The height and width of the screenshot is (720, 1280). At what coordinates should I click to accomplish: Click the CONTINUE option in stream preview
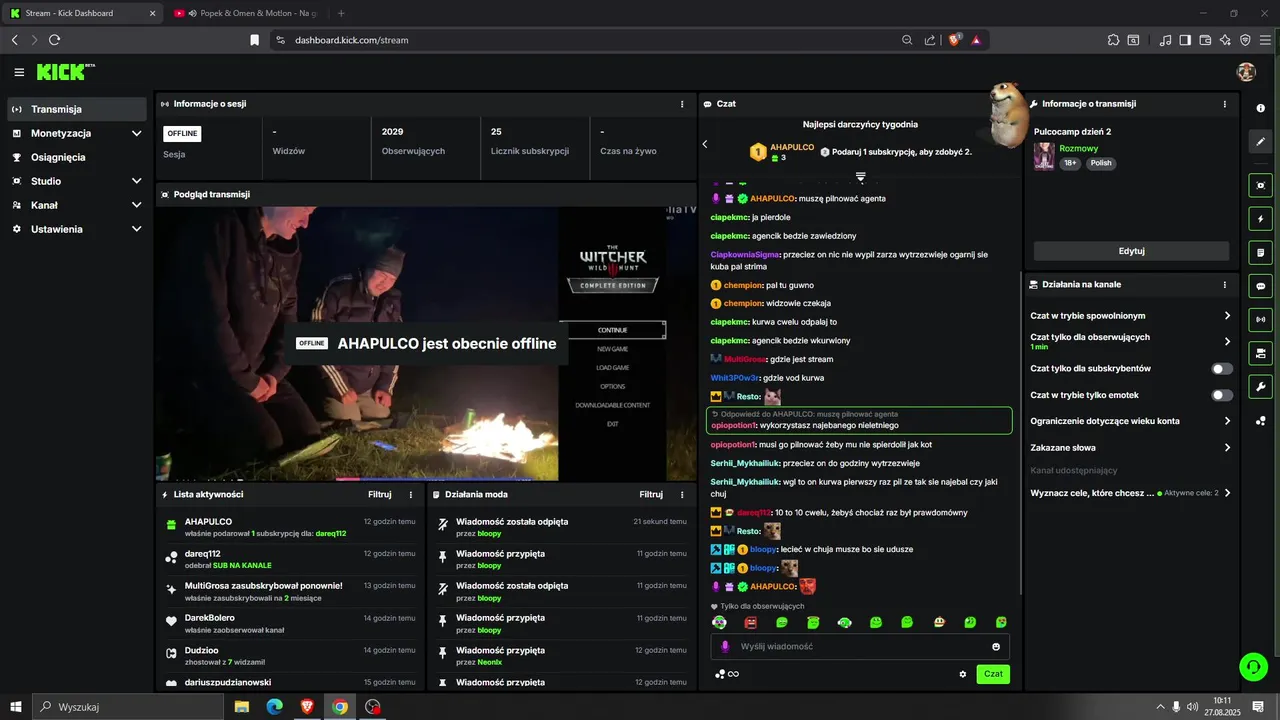[x=612, y=330]
